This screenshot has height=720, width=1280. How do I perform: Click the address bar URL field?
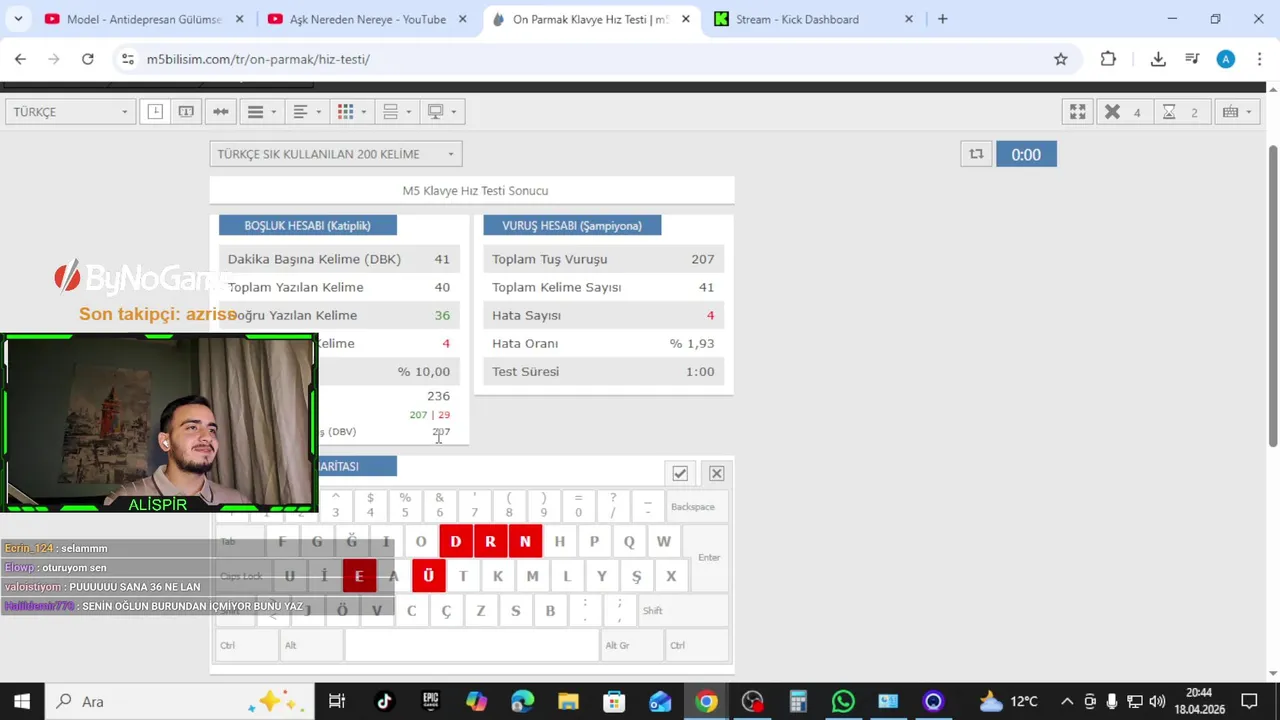coord(596,59)
